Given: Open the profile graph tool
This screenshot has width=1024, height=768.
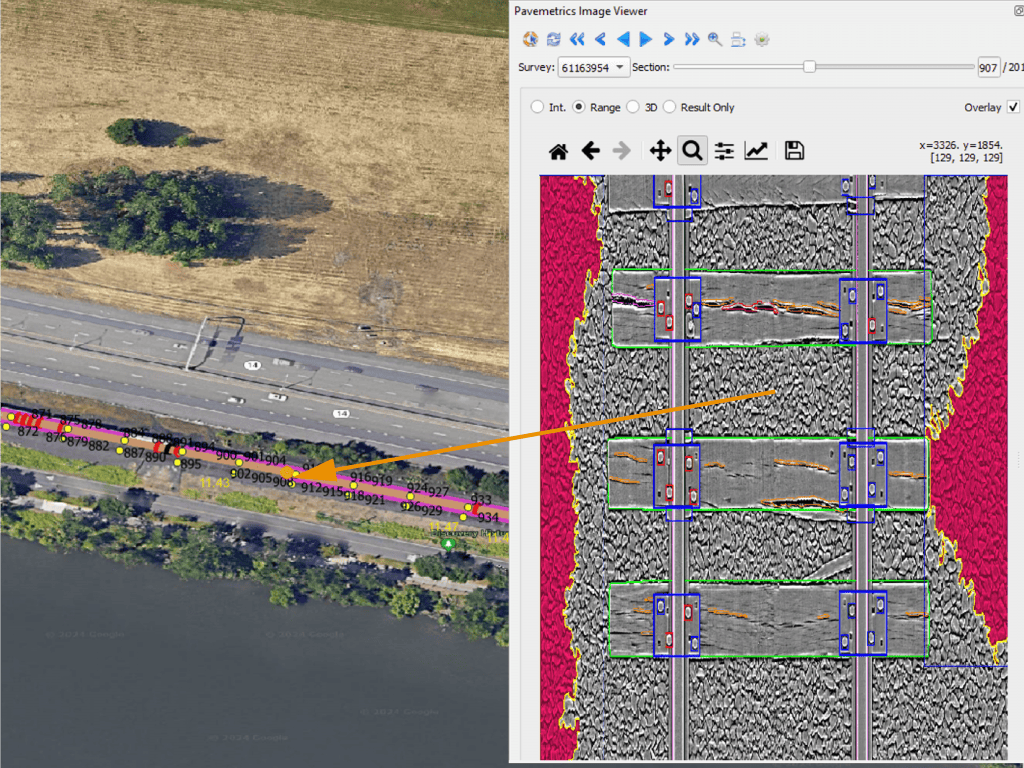Looking at the screenshot, I should [x=756, y=150].
